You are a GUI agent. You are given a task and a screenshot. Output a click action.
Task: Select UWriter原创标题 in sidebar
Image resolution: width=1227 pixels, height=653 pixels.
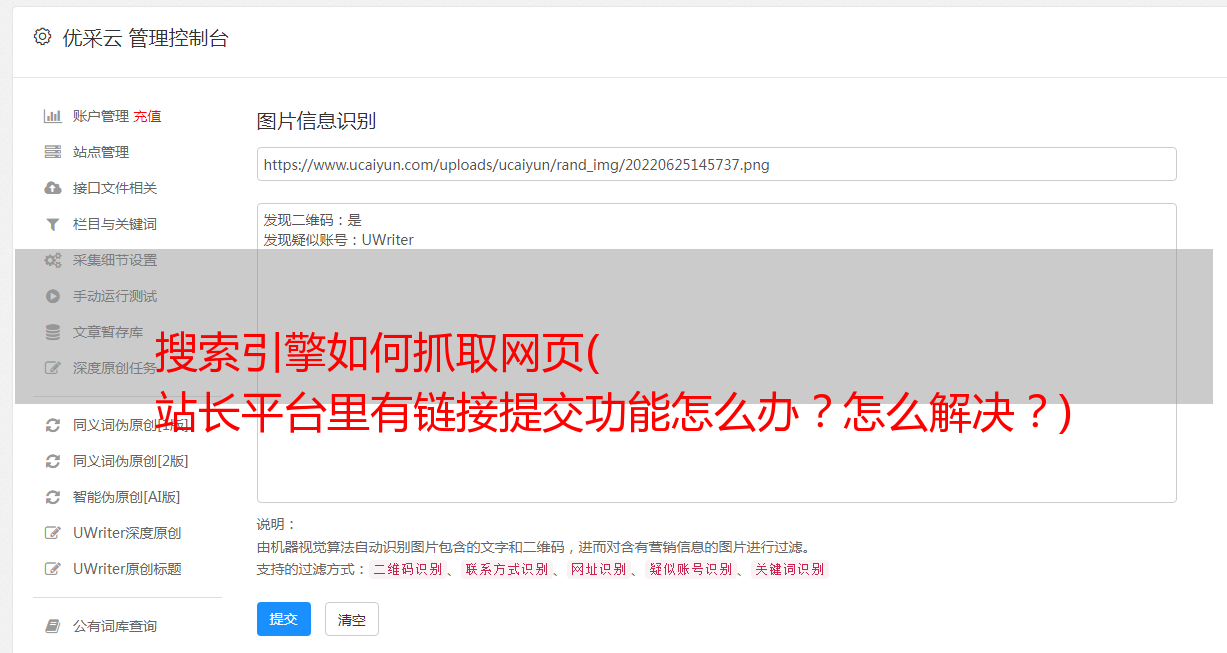[127, 569]
